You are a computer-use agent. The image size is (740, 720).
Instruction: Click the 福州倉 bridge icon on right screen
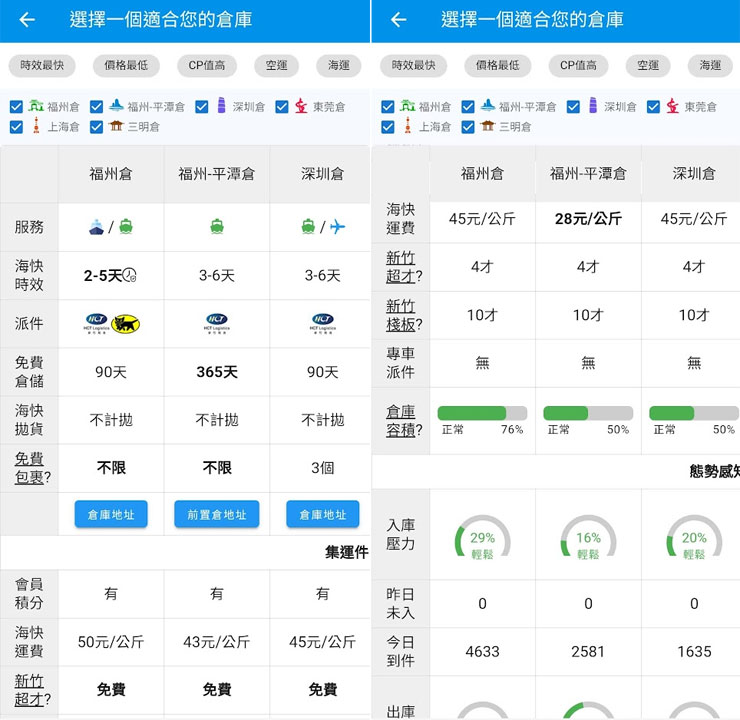[407, 105]
